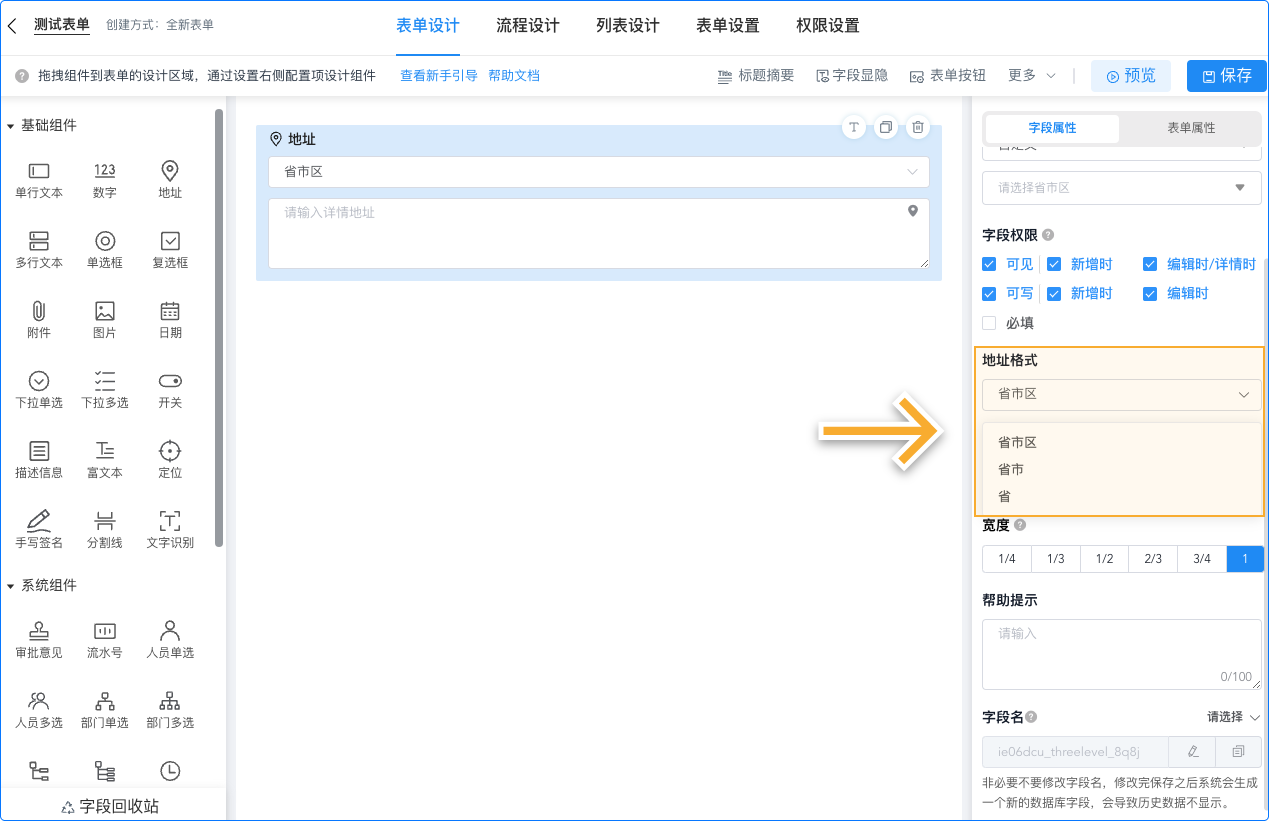Click the 保存 button
1269x821 pixels.
(1226, 76)
